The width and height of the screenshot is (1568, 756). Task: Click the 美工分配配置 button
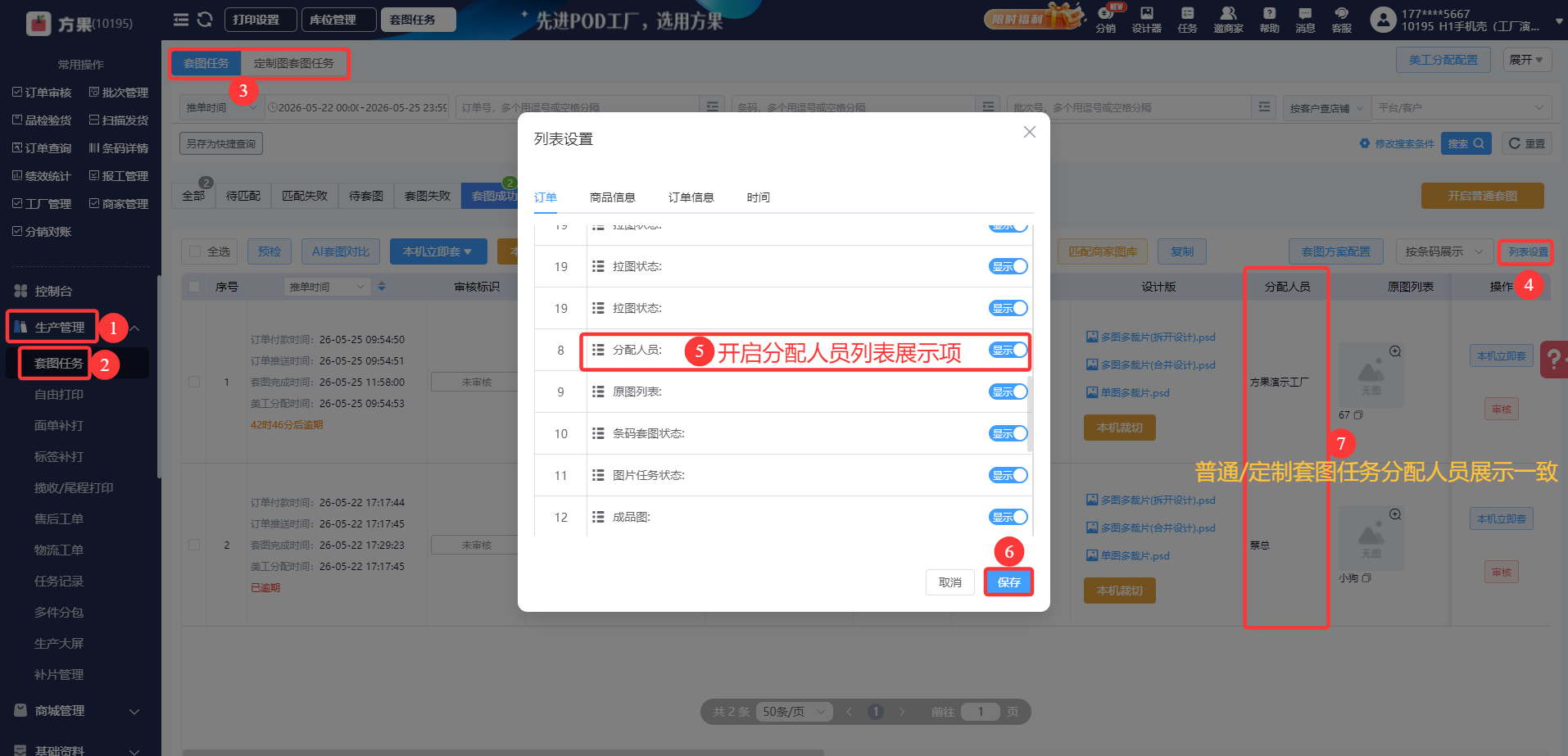coord(1443,60)
